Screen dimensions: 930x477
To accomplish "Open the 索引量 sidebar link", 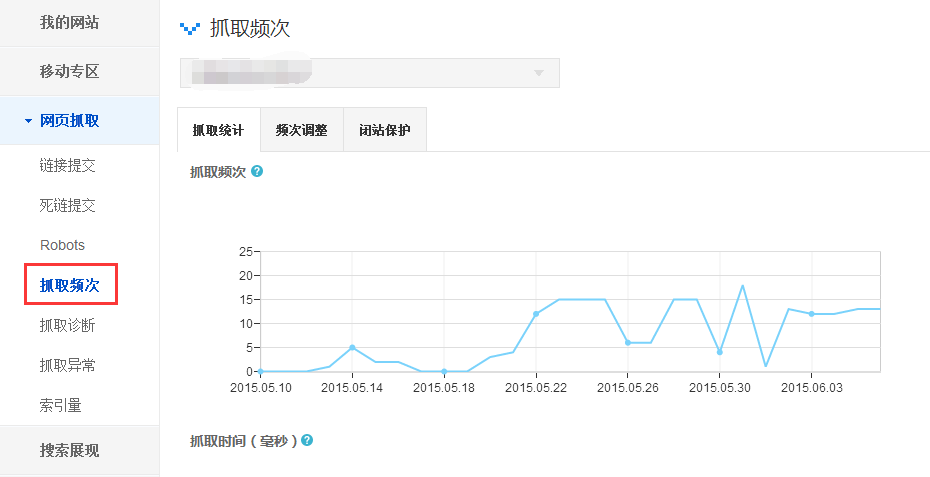I will tap(61, 405).
